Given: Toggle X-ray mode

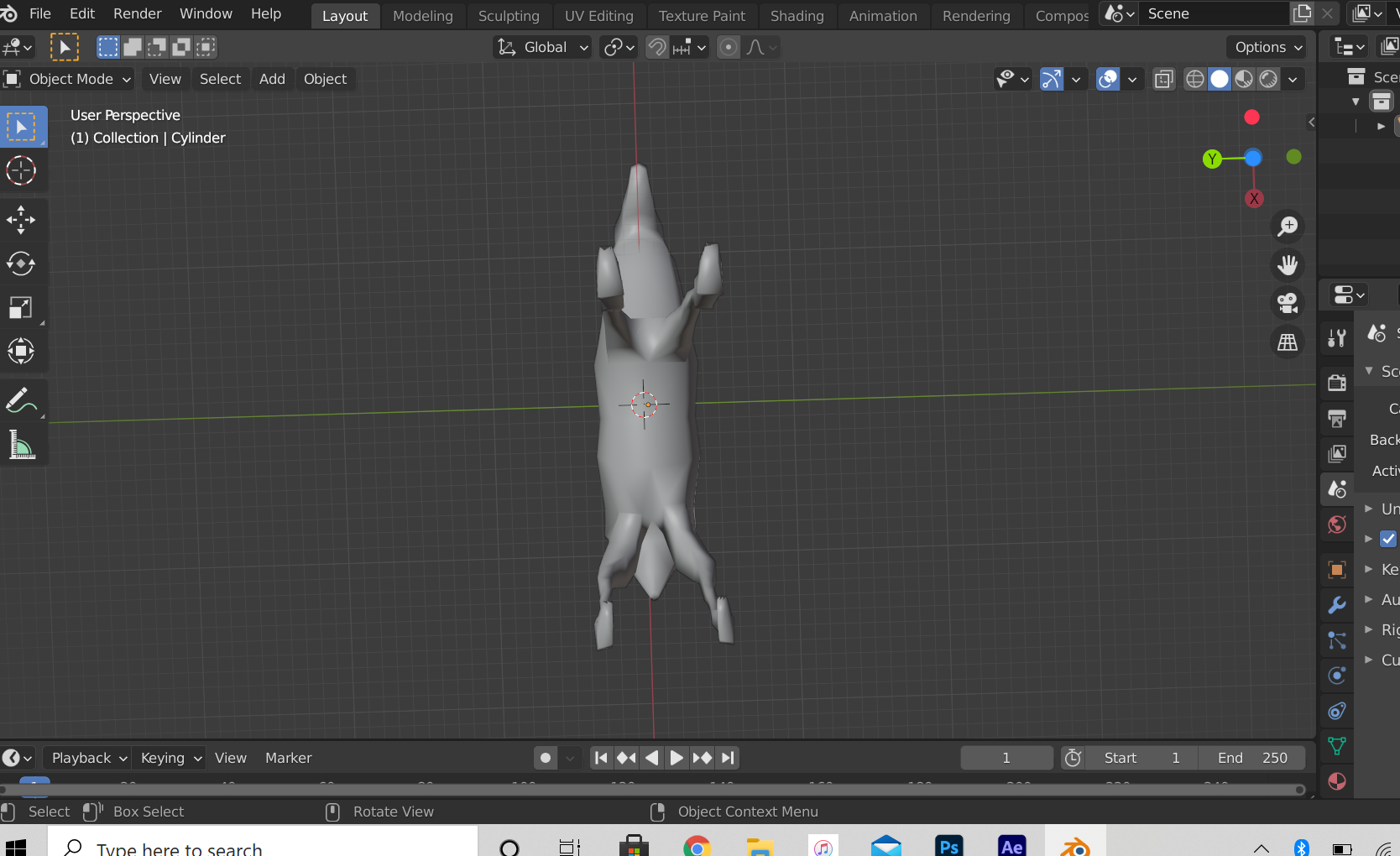Looking at the screenshot, I should (x=1163, y=79).
